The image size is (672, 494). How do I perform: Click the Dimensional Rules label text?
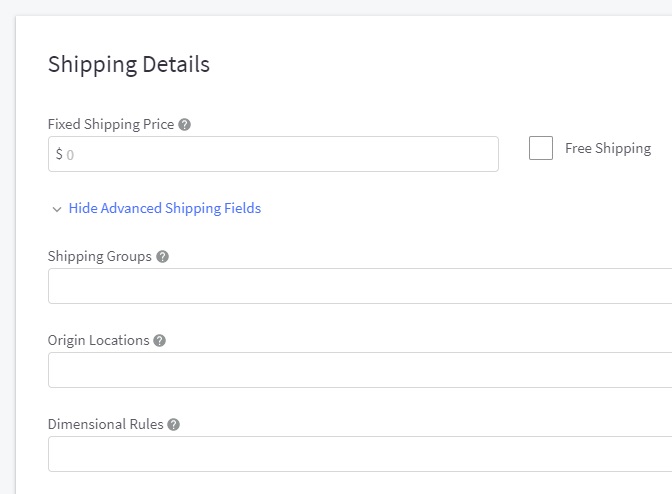(105, 424)
